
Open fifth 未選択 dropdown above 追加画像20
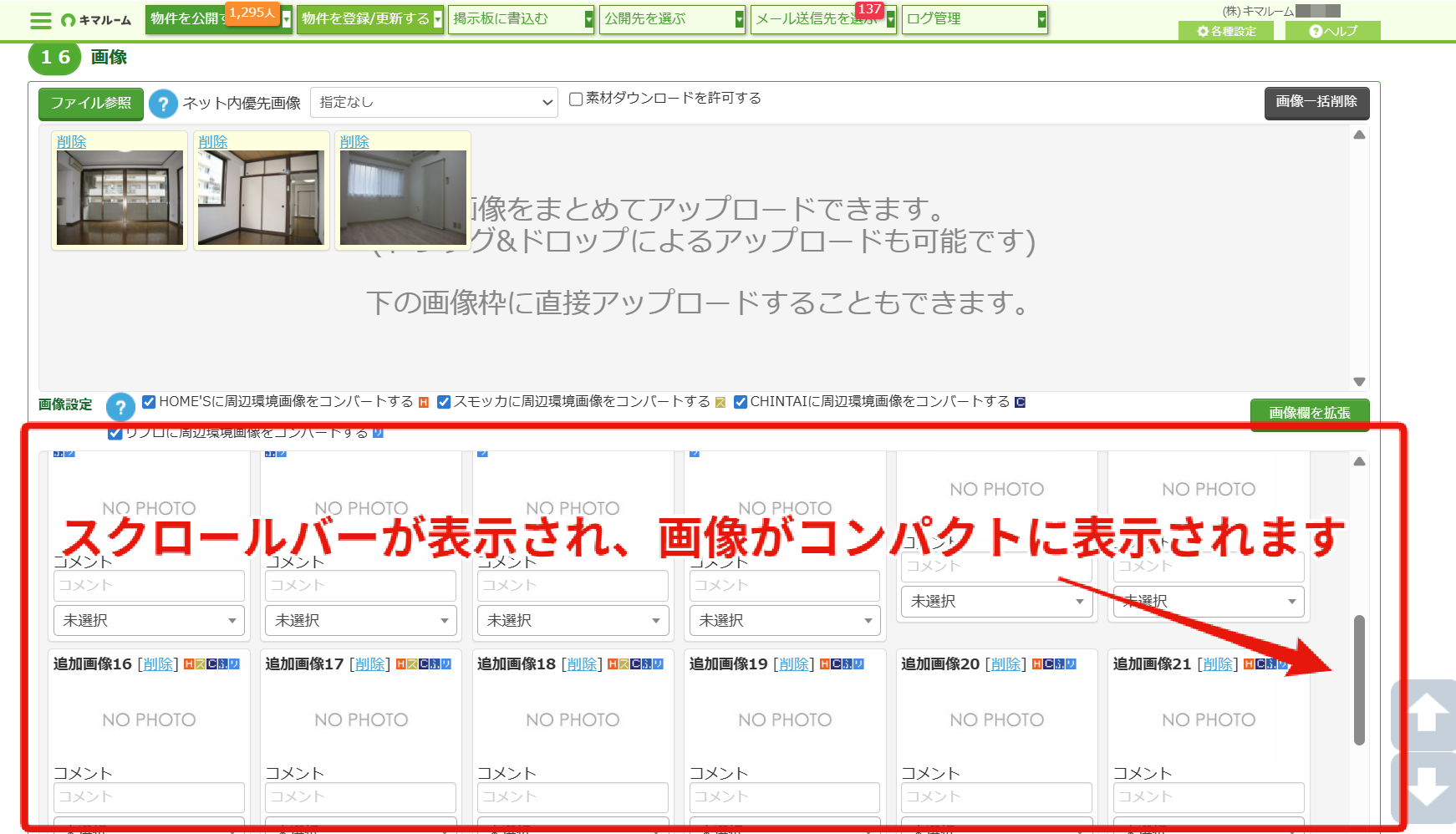[x=996, y=602]
